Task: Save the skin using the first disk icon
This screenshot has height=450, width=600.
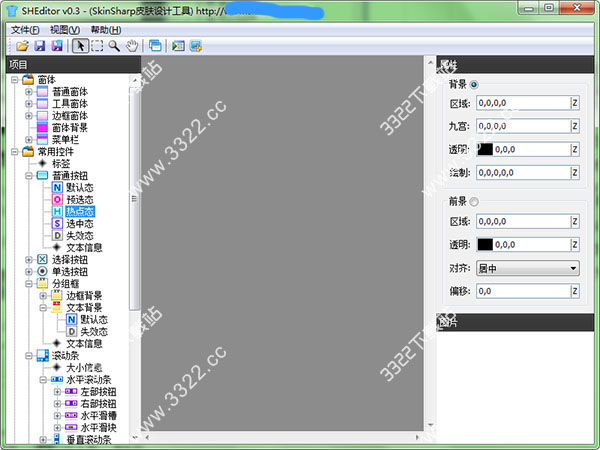Action: (x=40, y=46)
